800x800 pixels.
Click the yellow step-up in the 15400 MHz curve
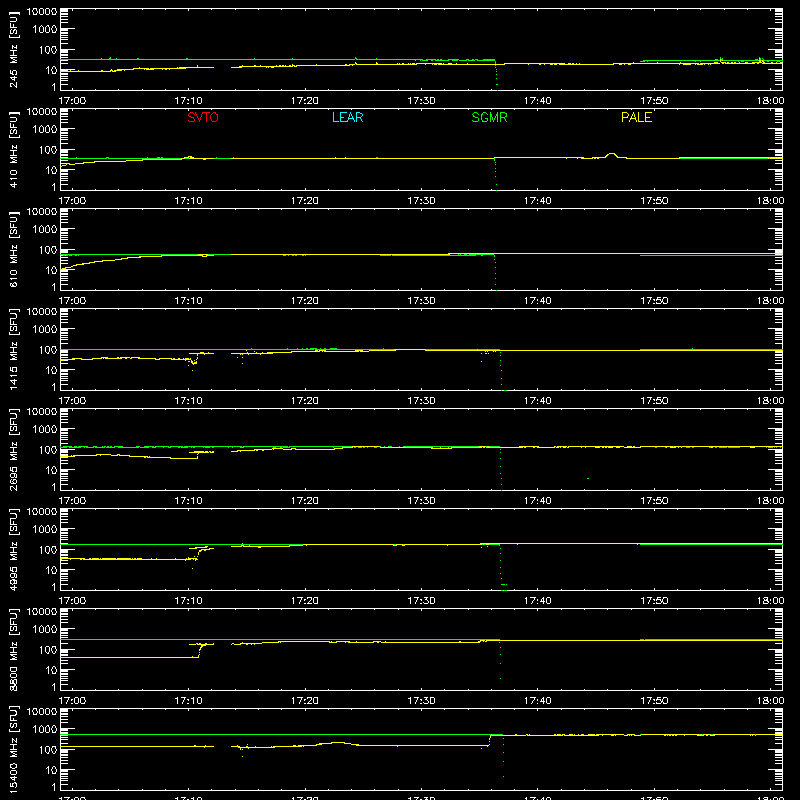[x=490, y=740]
